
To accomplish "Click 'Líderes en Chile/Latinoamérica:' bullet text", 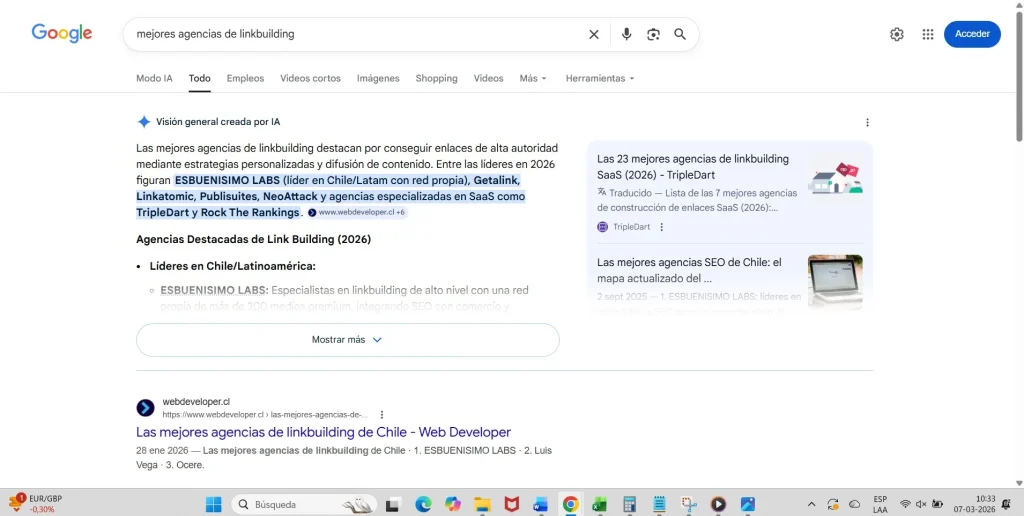I will (232, 266).
